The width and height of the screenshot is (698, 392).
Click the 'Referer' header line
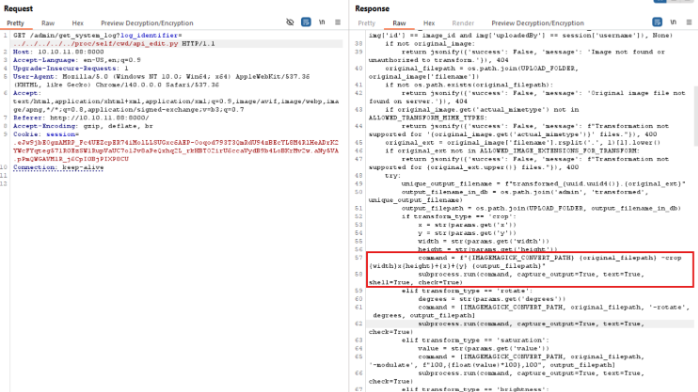point(81,117)
